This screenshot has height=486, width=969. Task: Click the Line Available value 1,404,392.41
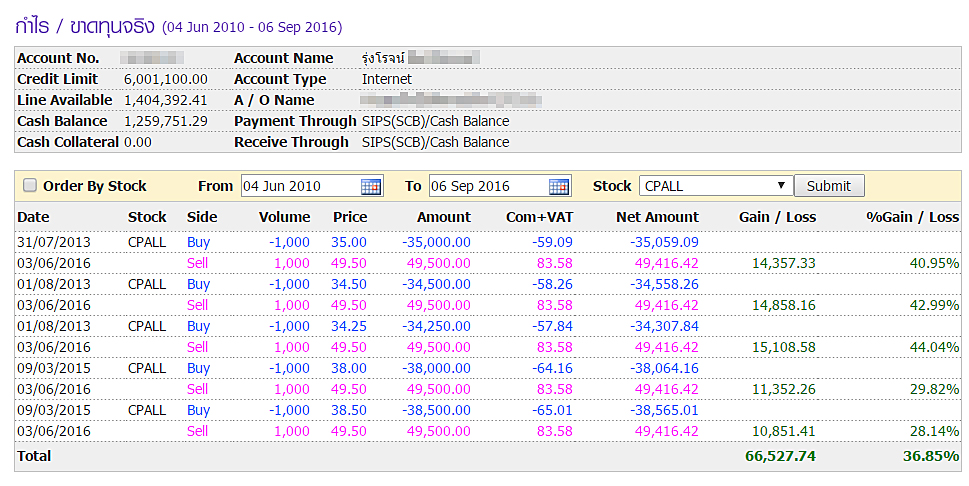[x=166, y=100]
